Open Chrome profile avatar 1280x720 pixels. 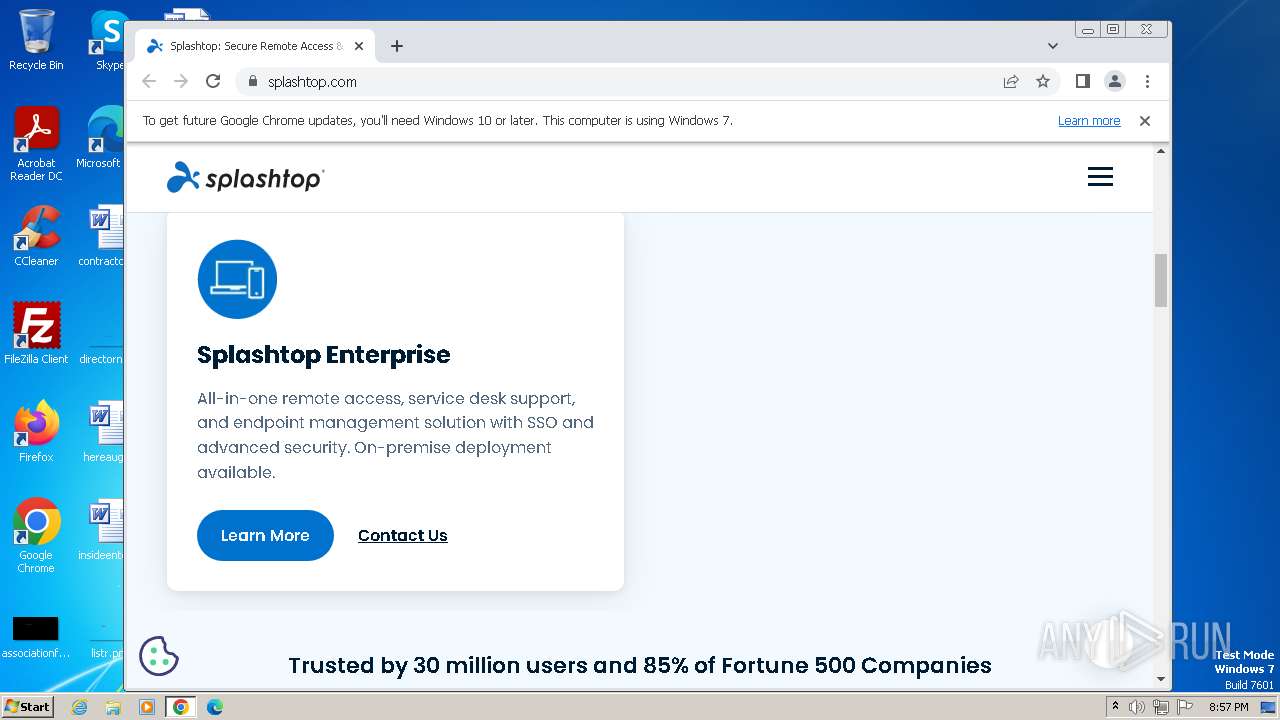(1115, 82)
